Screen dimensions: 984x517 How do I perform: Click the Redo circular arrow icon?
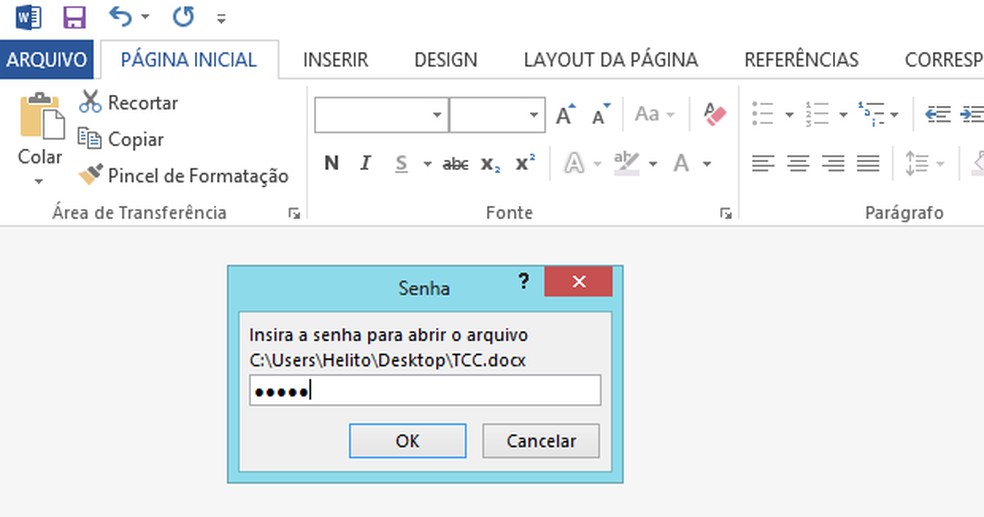(x=183, y=17)
